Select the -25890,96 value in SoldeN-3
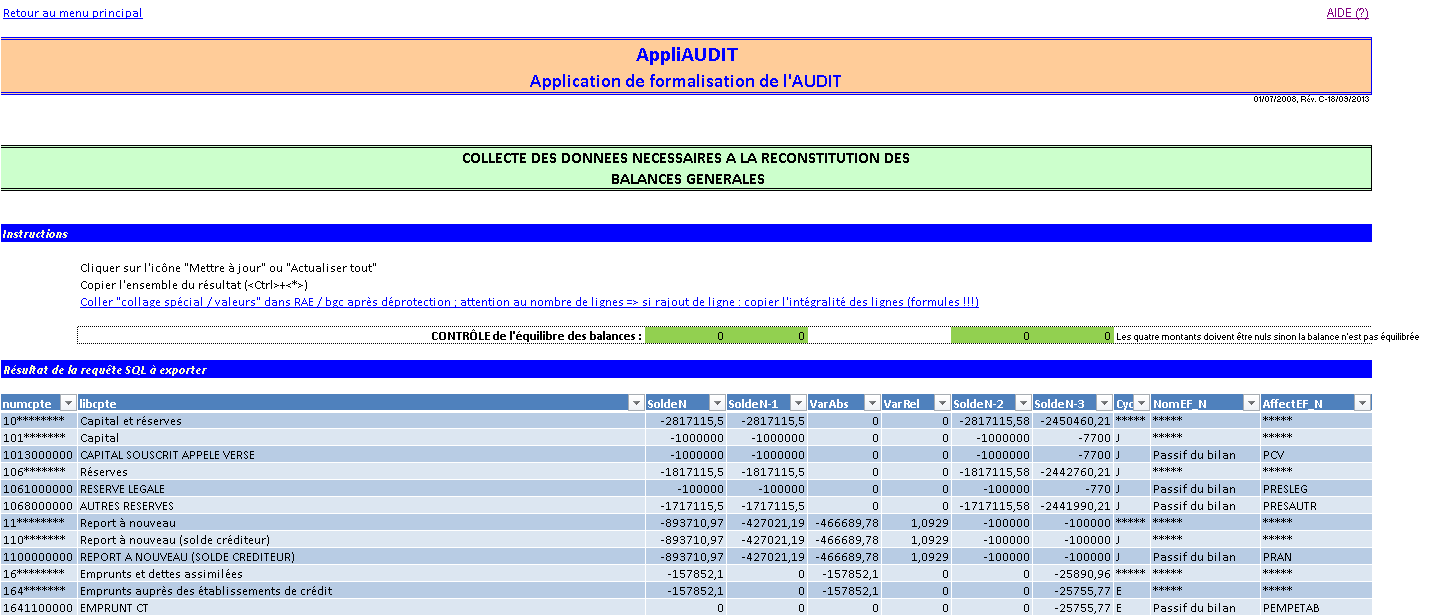1449x616 pixels. pos(1072,574)
